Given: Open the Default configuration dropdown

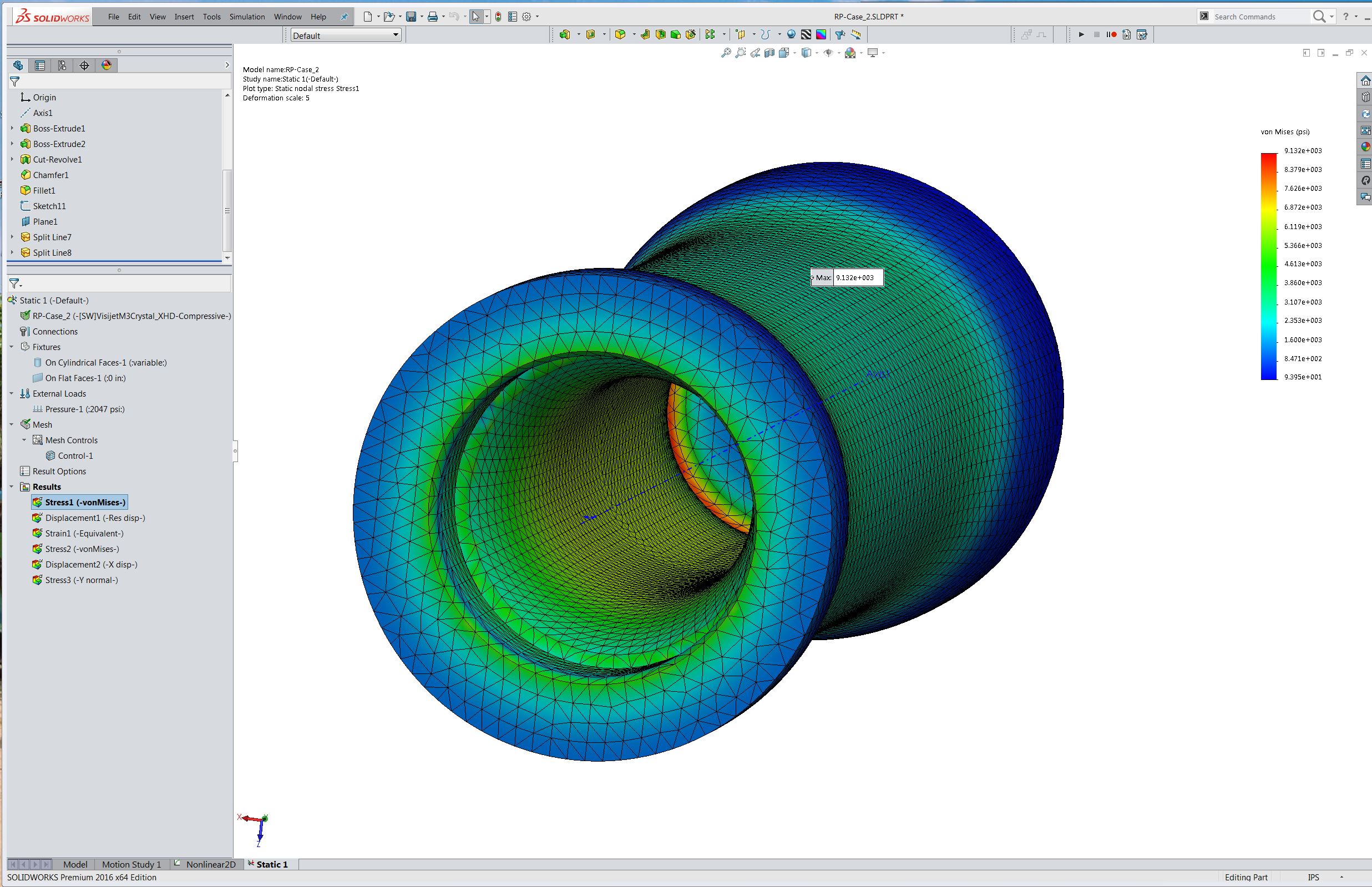Looking at the screenshot, I should click(x=346, y=35).
